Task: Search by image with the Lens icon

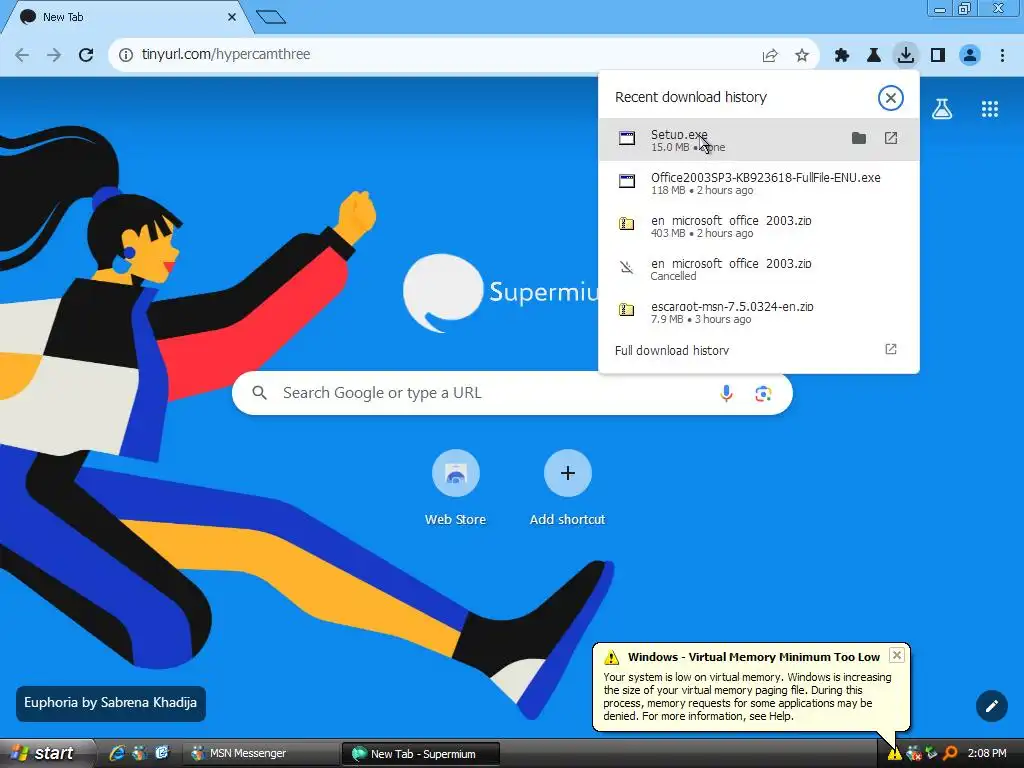Action: pyautogui.click(x=763, y=393)
